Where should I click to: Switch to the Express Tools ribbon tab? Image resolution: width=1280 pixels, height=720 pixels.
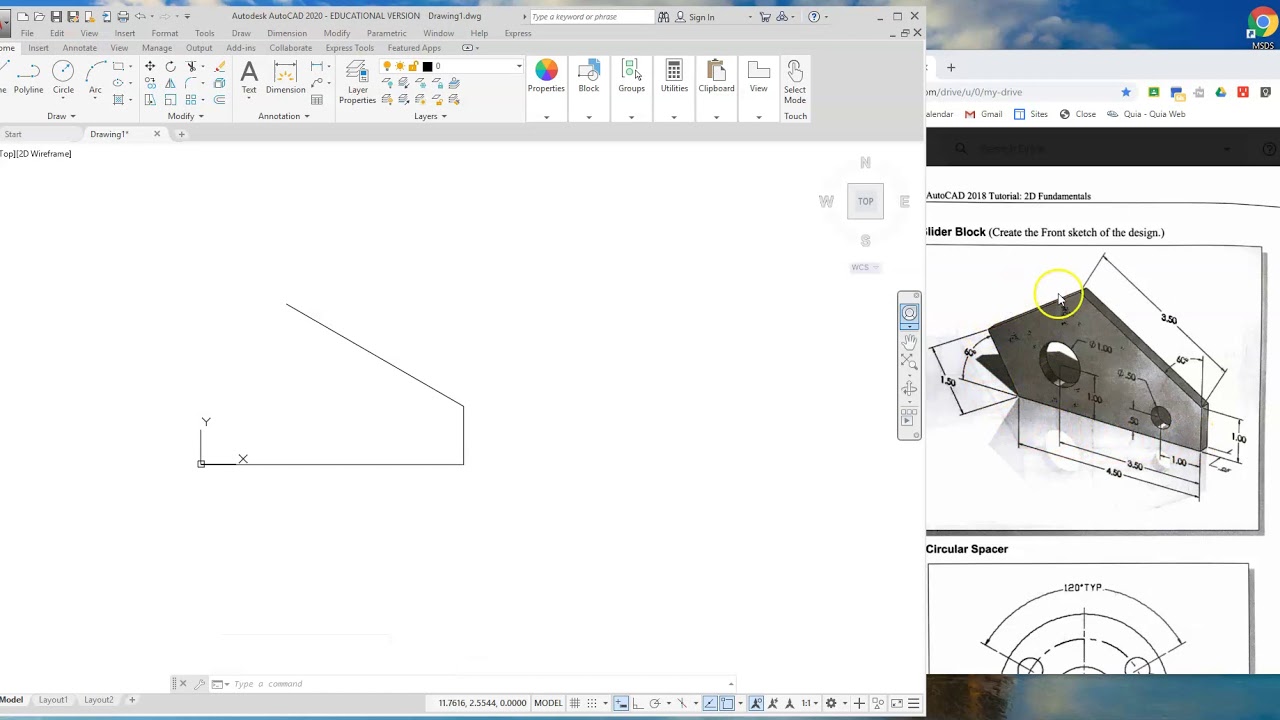click(x=350, y=48)
